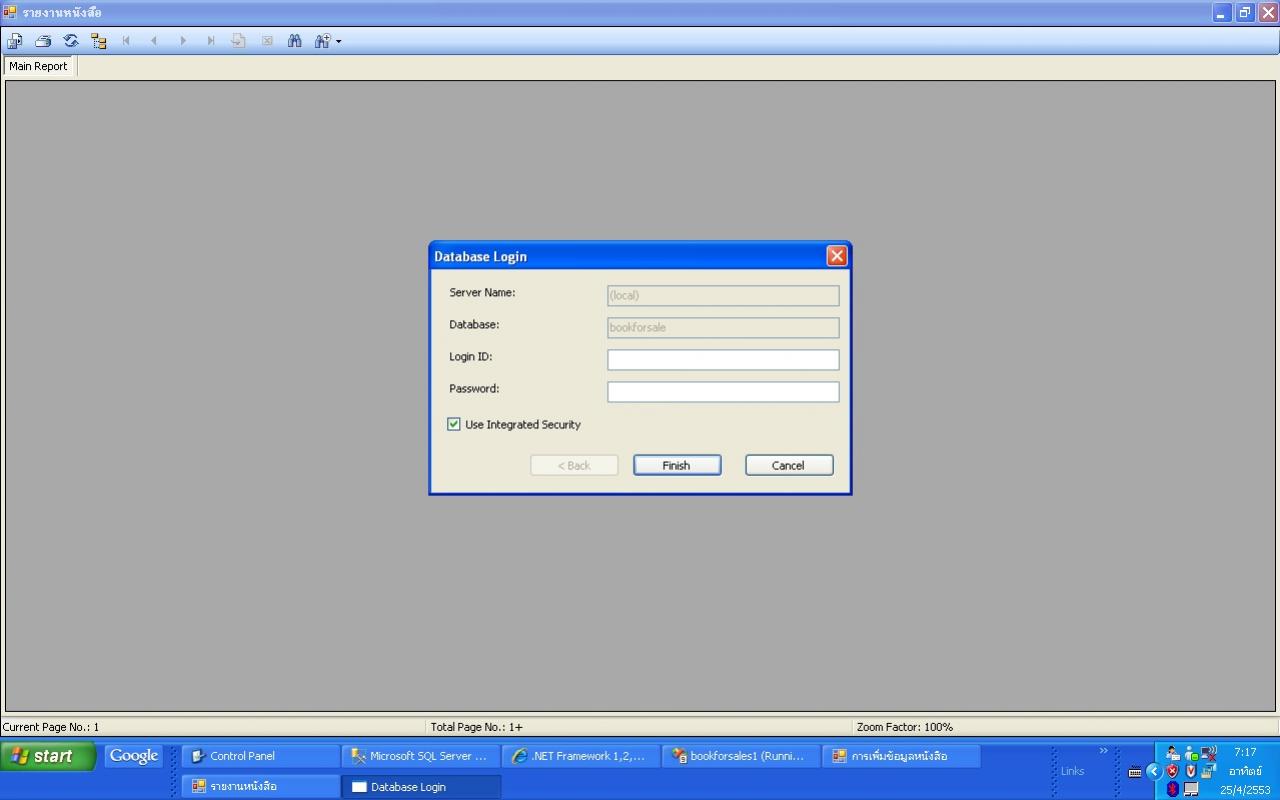Click the Server Name label
Image resolution: width=1280 pixels, height=800 pixels.
tap(482, 293)
